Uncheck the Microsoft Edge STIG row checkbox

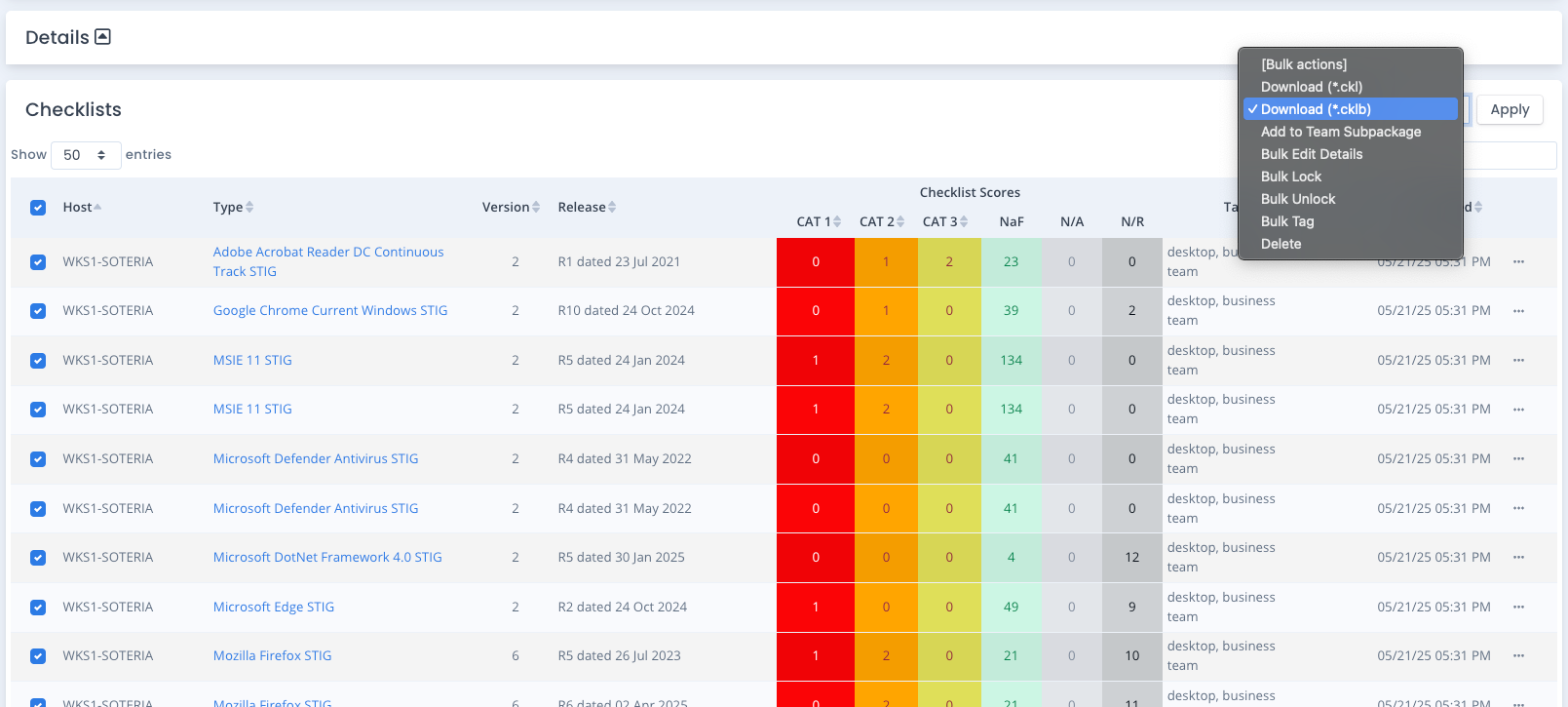click(38, 608)
